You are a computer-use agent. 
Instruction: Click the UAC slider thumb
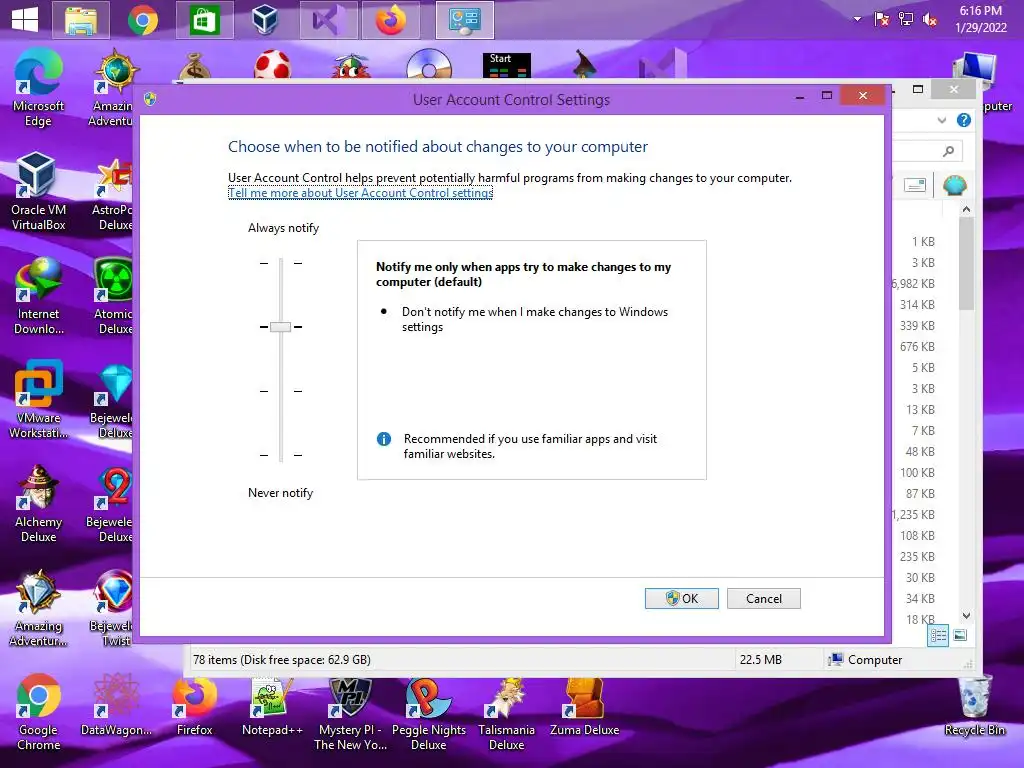pyautogui.click(x=280, y=327)
